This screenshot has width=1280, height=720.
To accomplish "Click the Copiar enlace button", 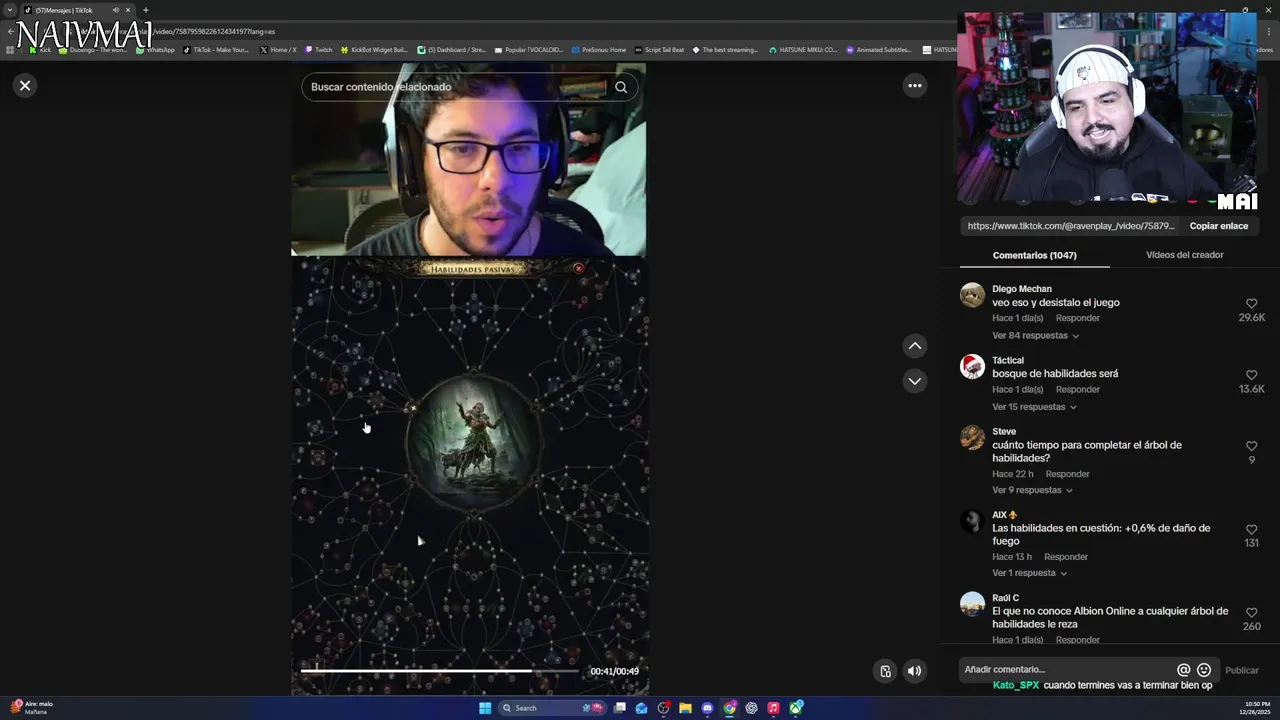I will 1218,226.
